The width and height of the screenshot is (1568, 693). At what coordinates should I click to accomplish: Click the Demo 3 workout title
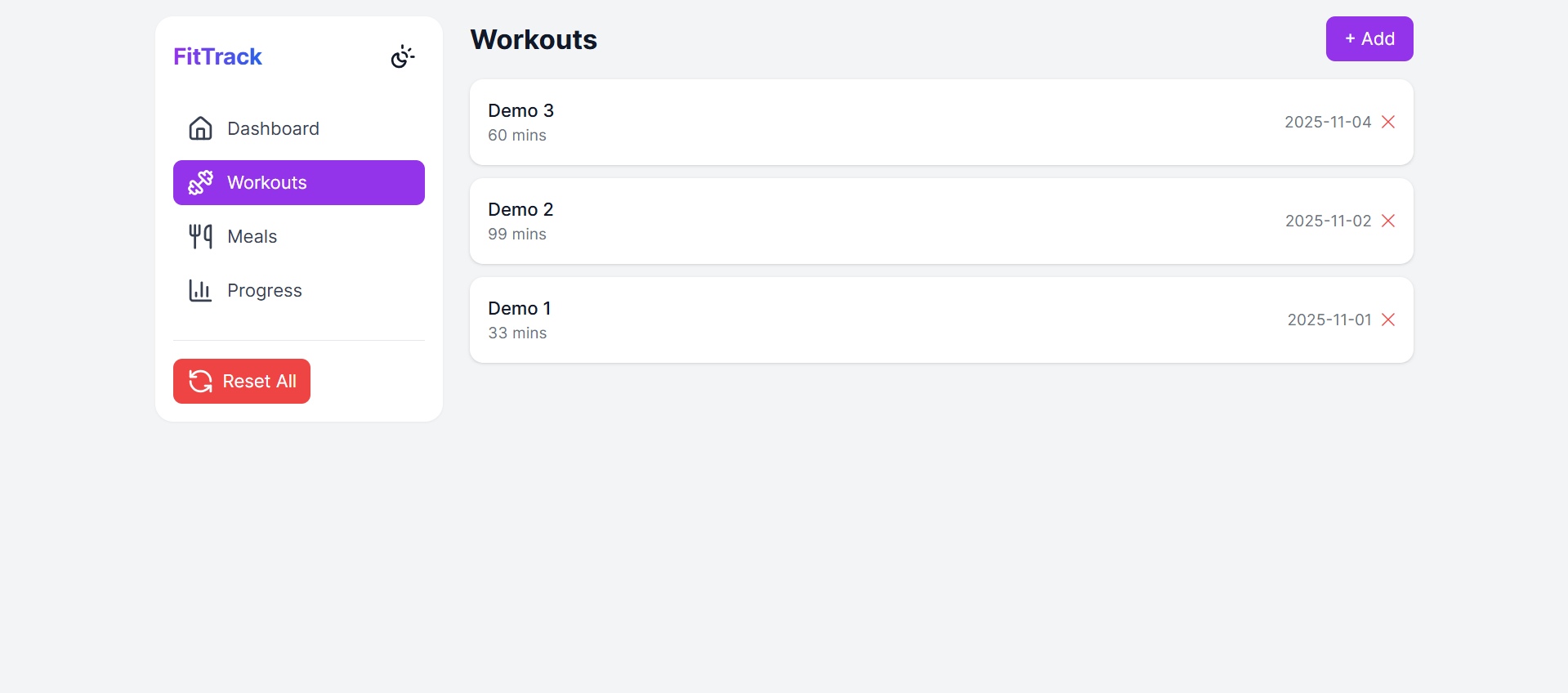coord(520,110)
